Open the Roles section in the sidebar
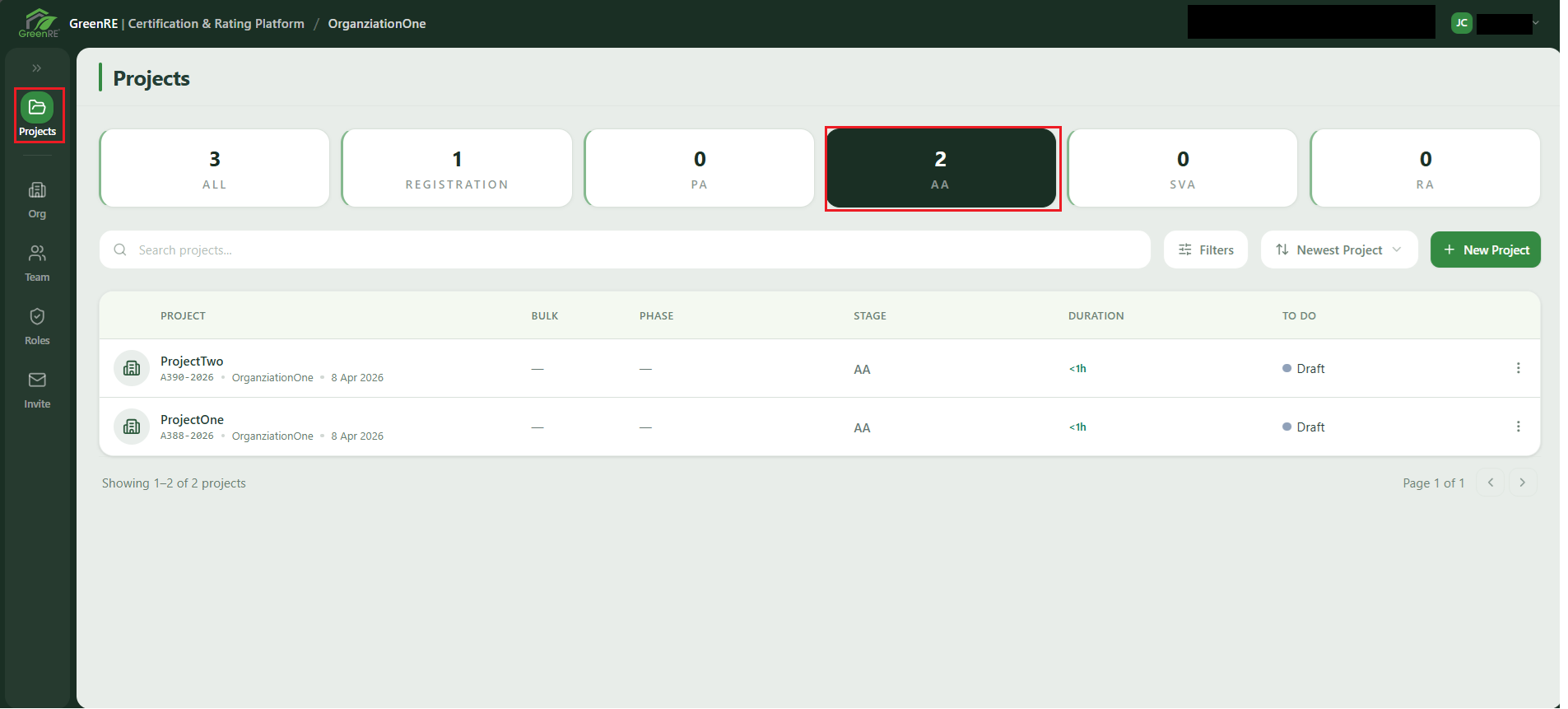 point(37,327)
